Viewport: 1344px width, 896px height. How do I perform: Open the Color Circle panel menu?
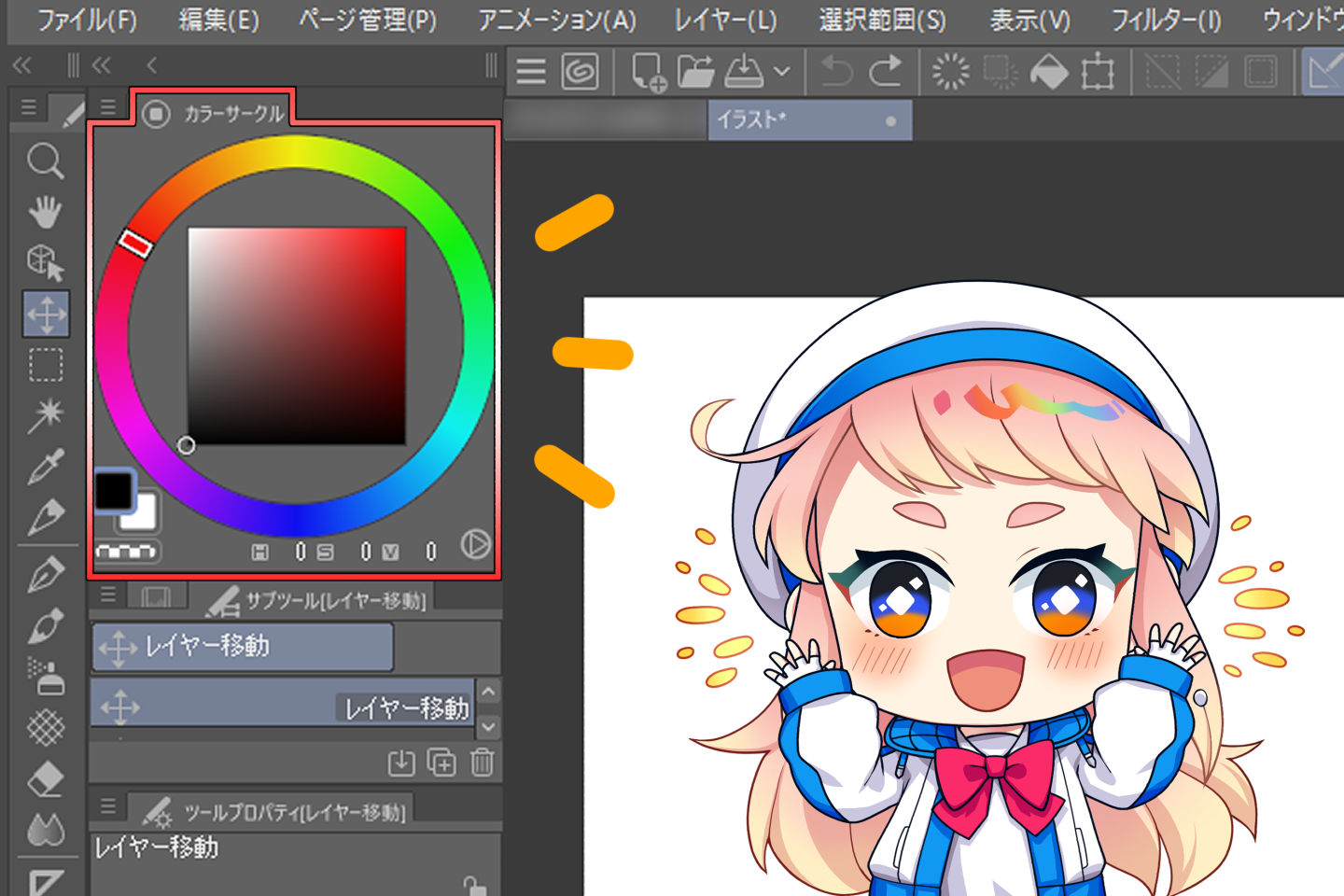click(108, 107)
